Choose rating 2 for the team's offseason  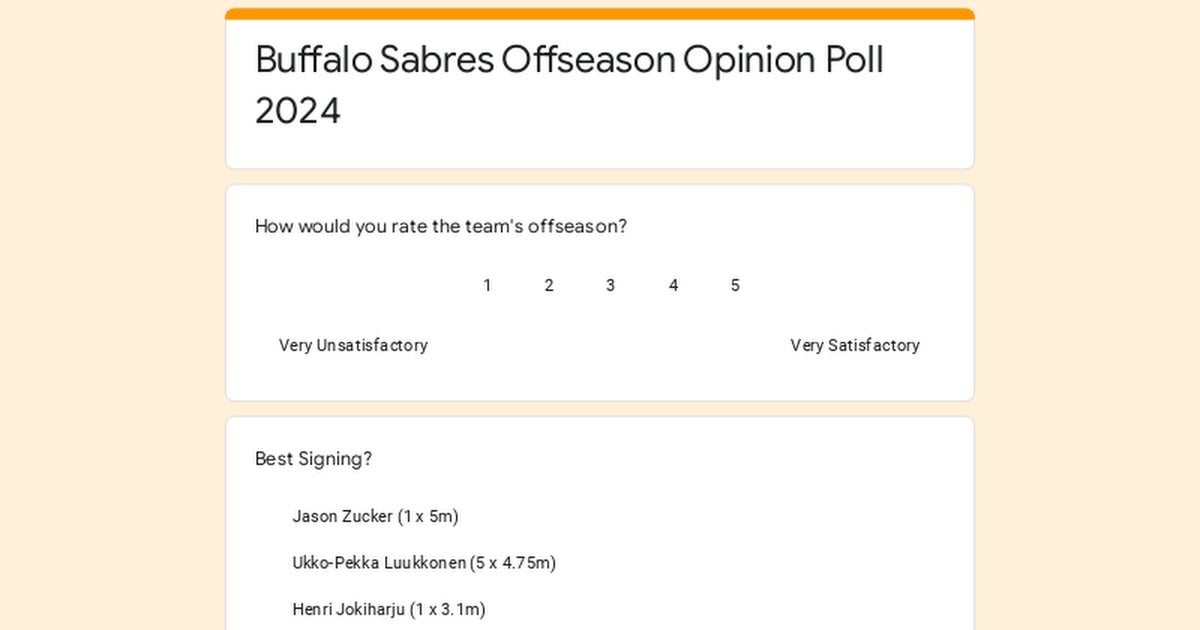(549, 286)
